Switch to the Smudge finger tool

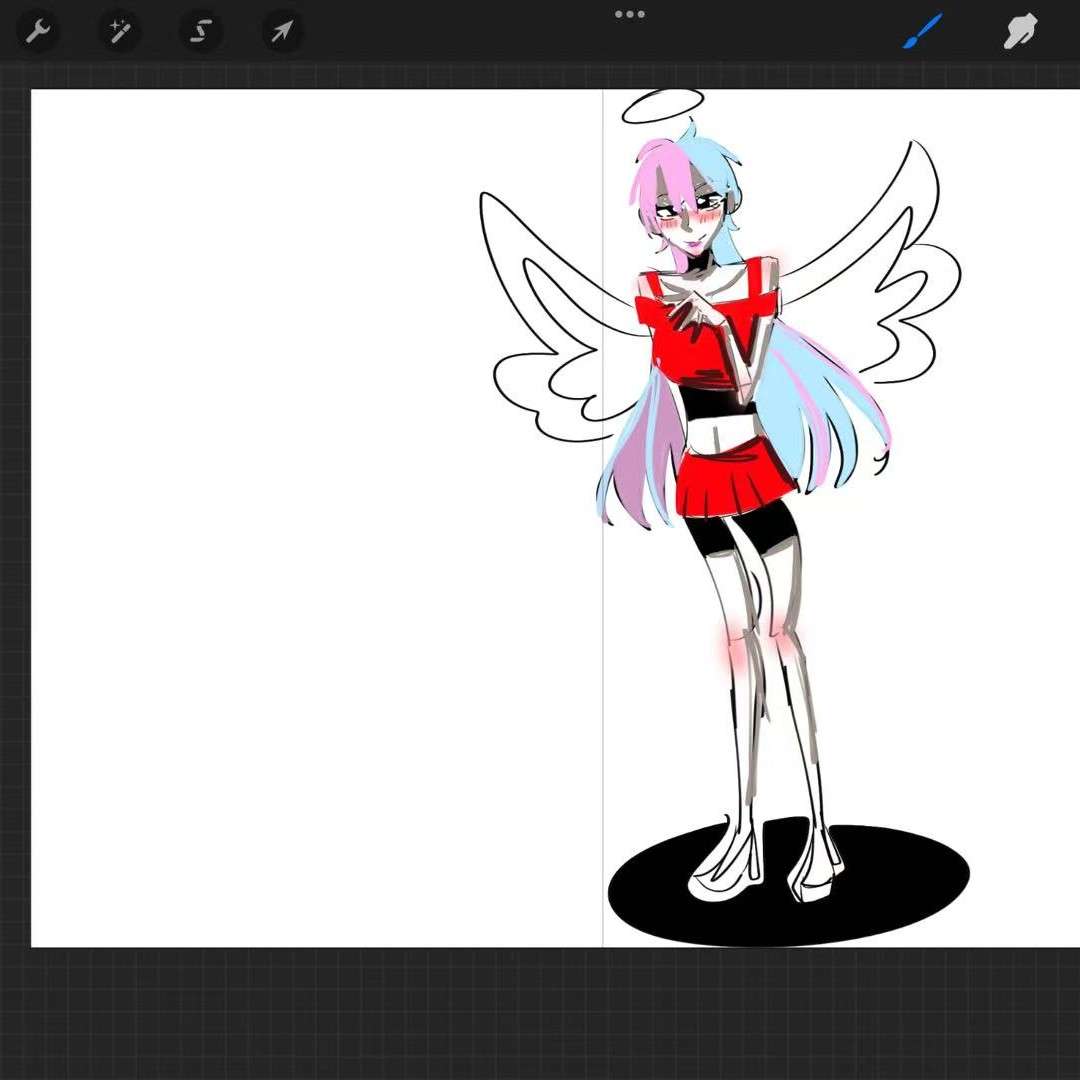point(1020,32)
